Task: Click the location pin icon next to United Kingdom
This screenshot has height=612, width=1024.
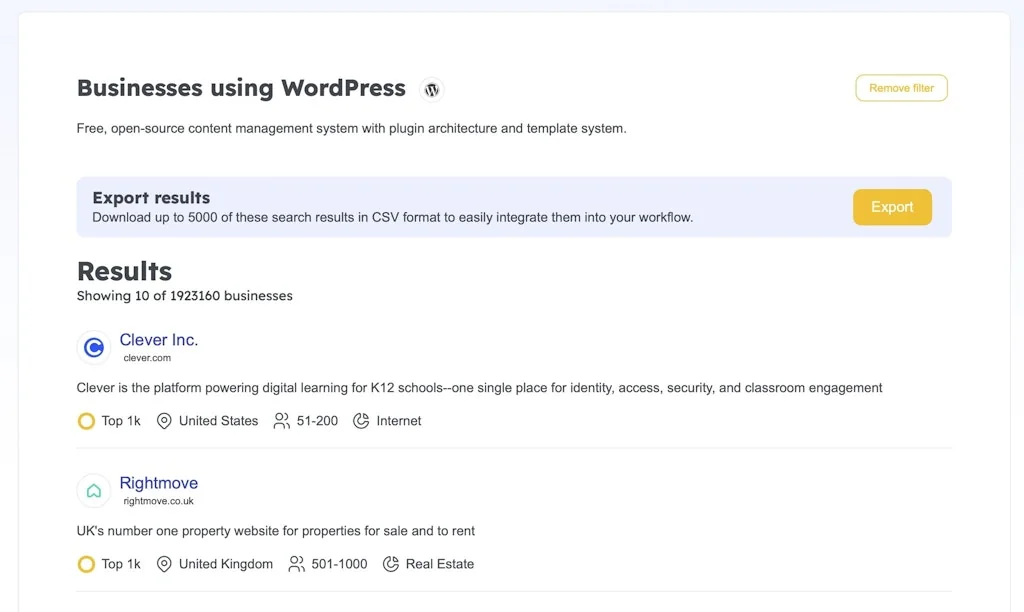Action: [163, 564]
